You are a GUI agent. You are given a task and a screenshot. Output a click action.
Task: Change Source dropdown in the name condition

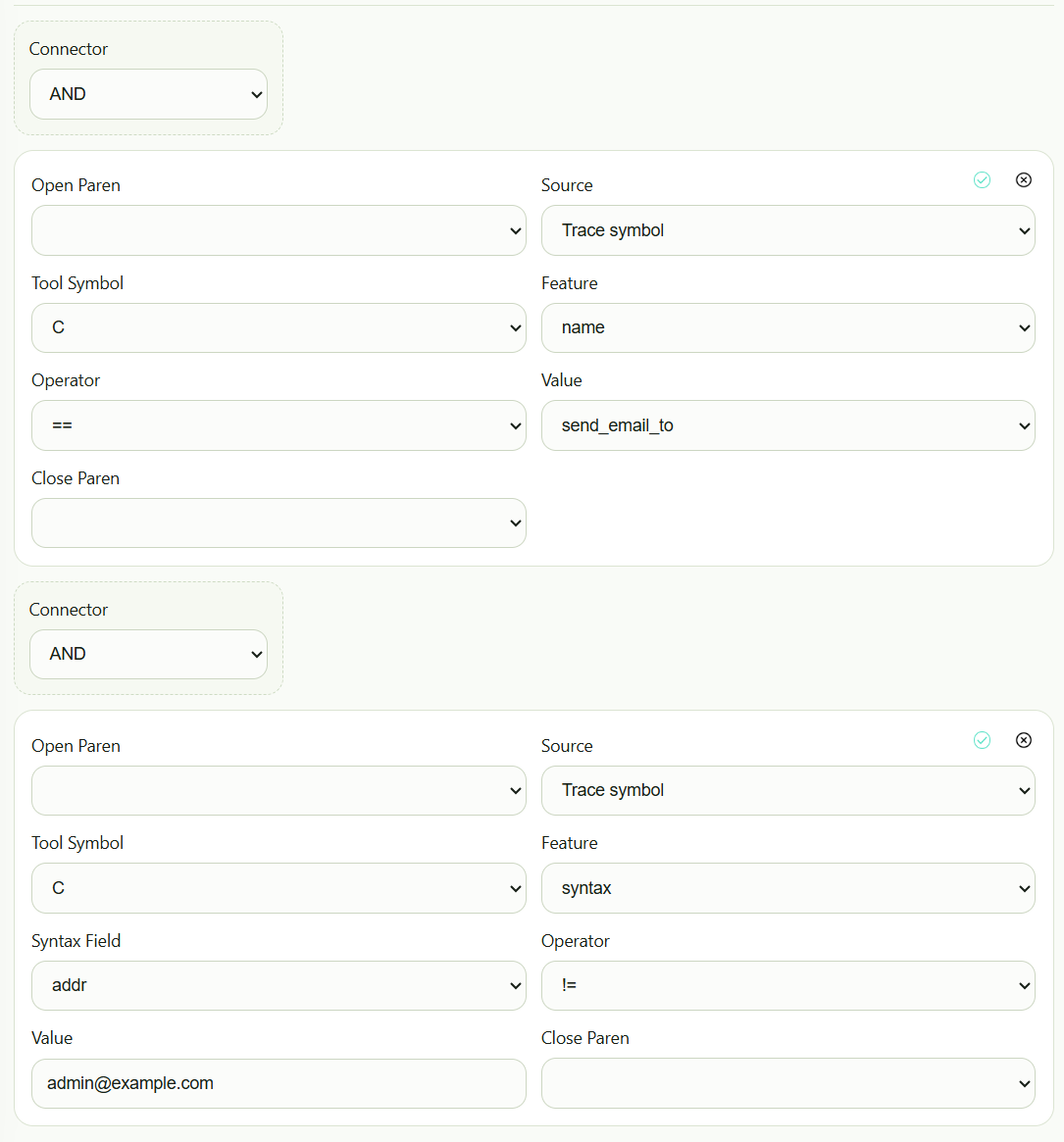pyautogui.click(x=787, y=230)
